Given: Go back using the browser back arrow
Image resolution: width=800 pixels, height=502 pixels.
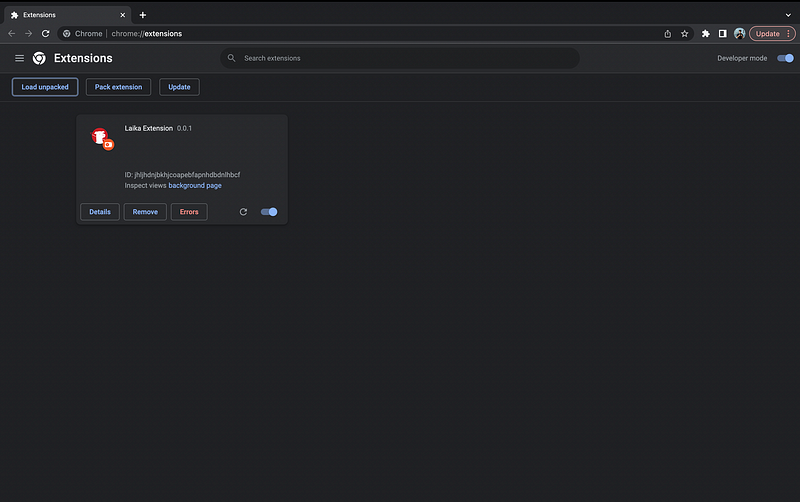Looking at the screenshot, I should [x=12, y=33].
